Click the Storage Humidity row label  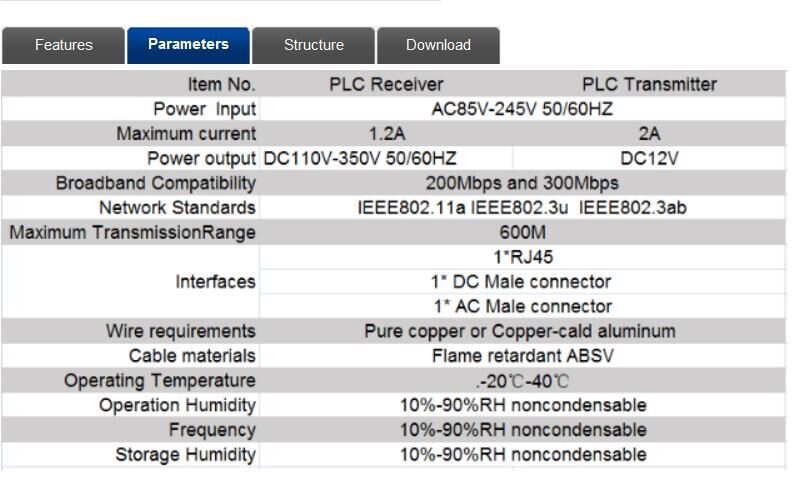(185, 455)
